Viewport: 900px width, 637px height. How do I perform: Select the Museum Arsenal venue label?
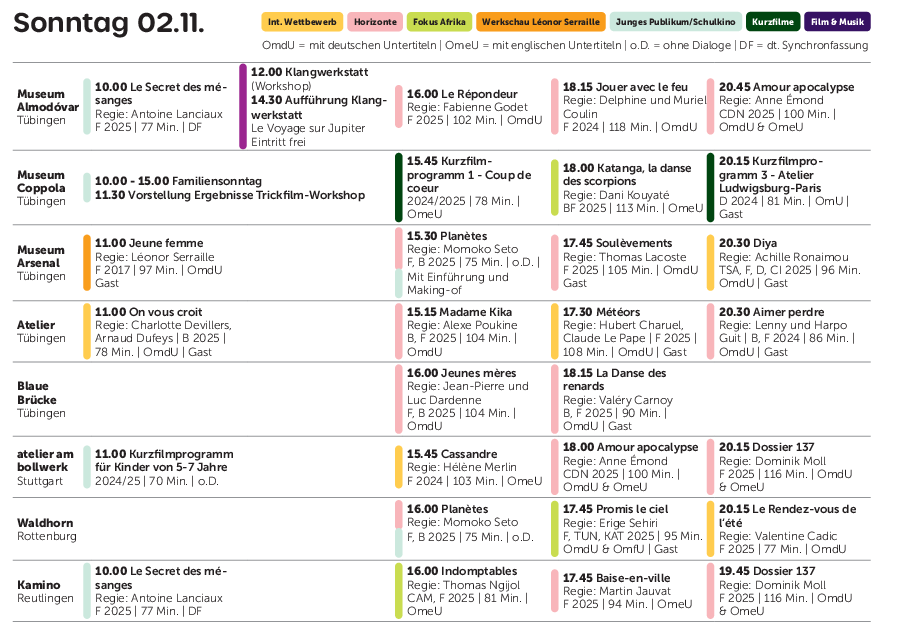click(41, 257)
